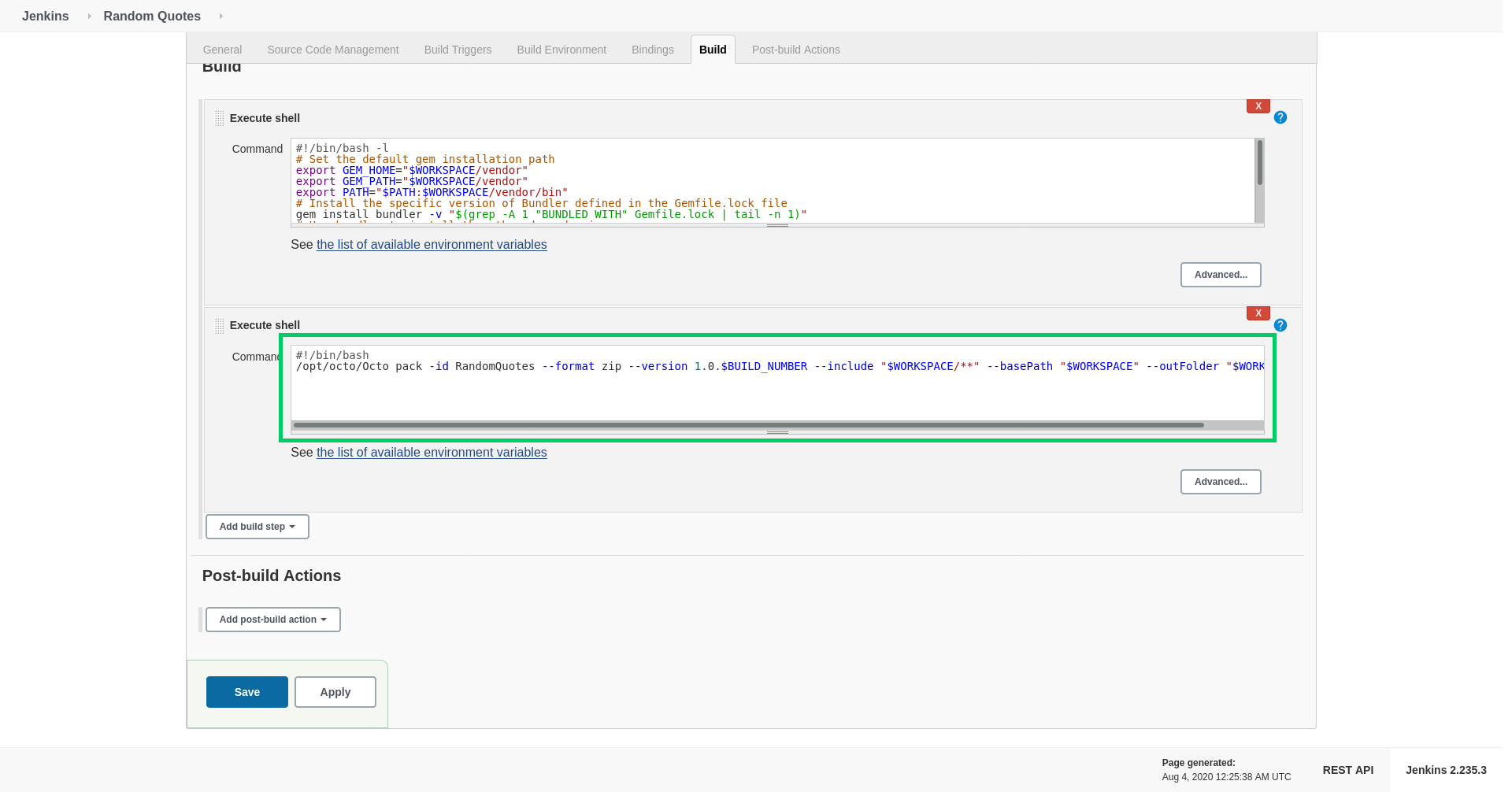Save the job configuration

(246, 692)
